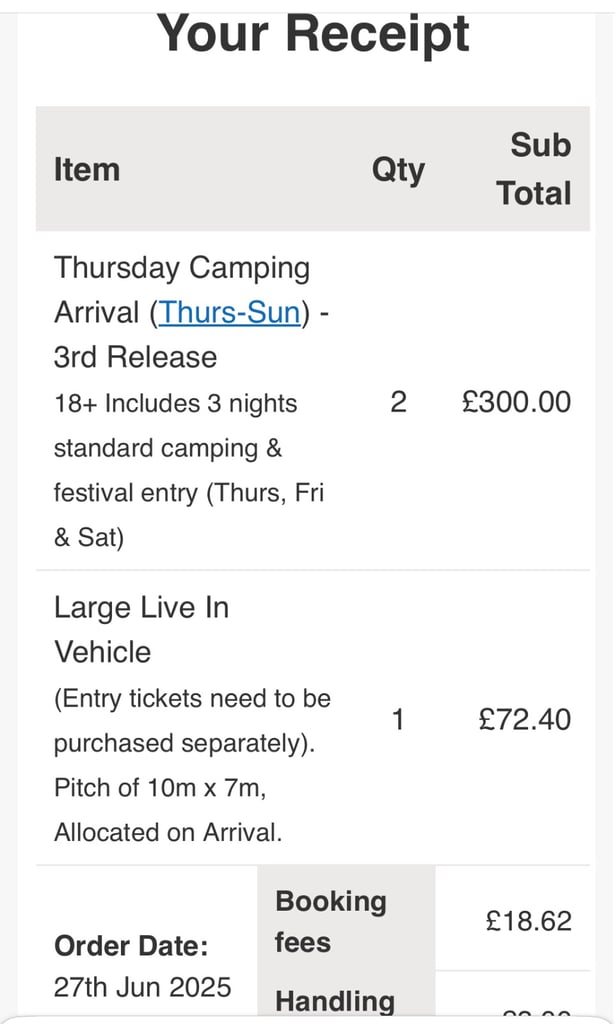
Task: Click the Your Receipt heading
Action: (313, 34)
